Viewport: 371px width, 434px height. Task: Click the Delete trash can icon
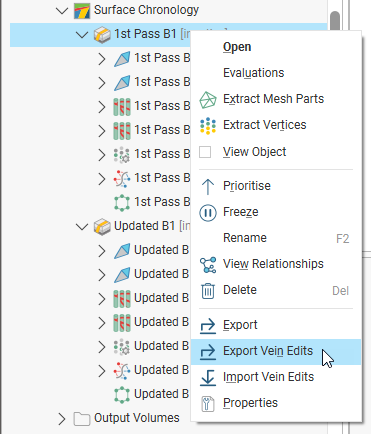click(x=208, y=291)
